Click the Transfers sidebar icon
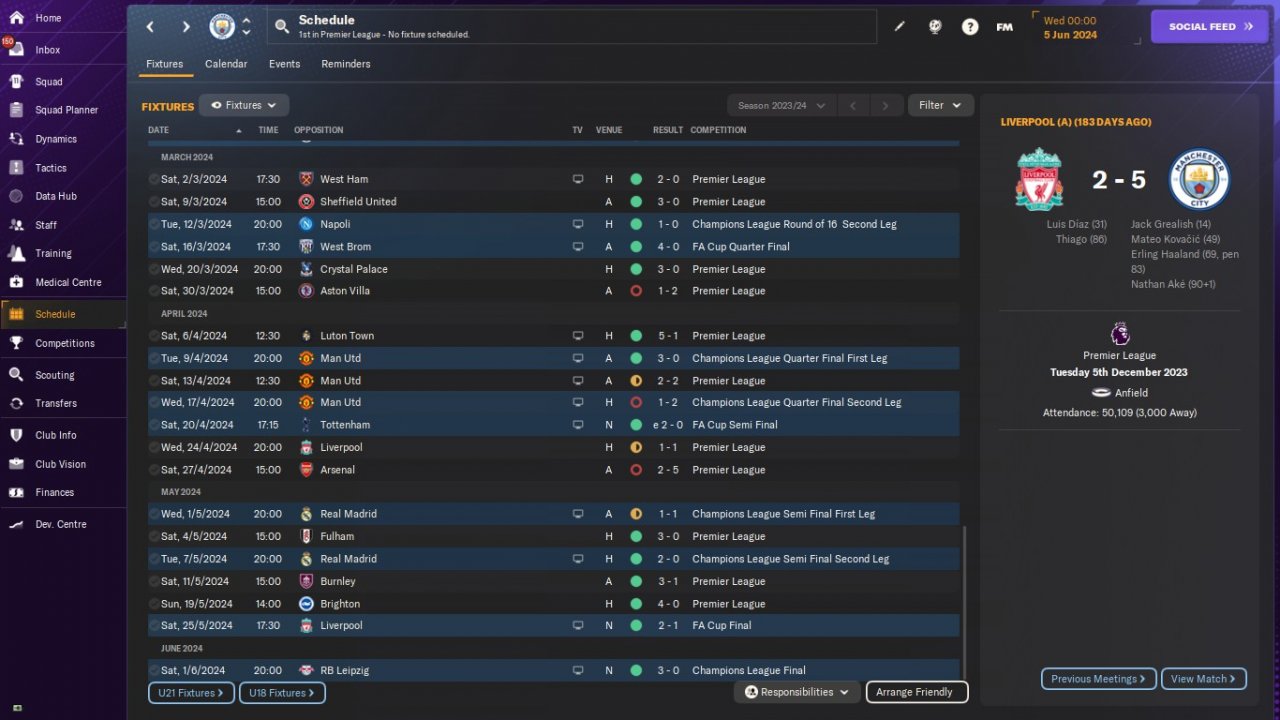The height and width of the screenshot is (720, 1280). [16, 403]
